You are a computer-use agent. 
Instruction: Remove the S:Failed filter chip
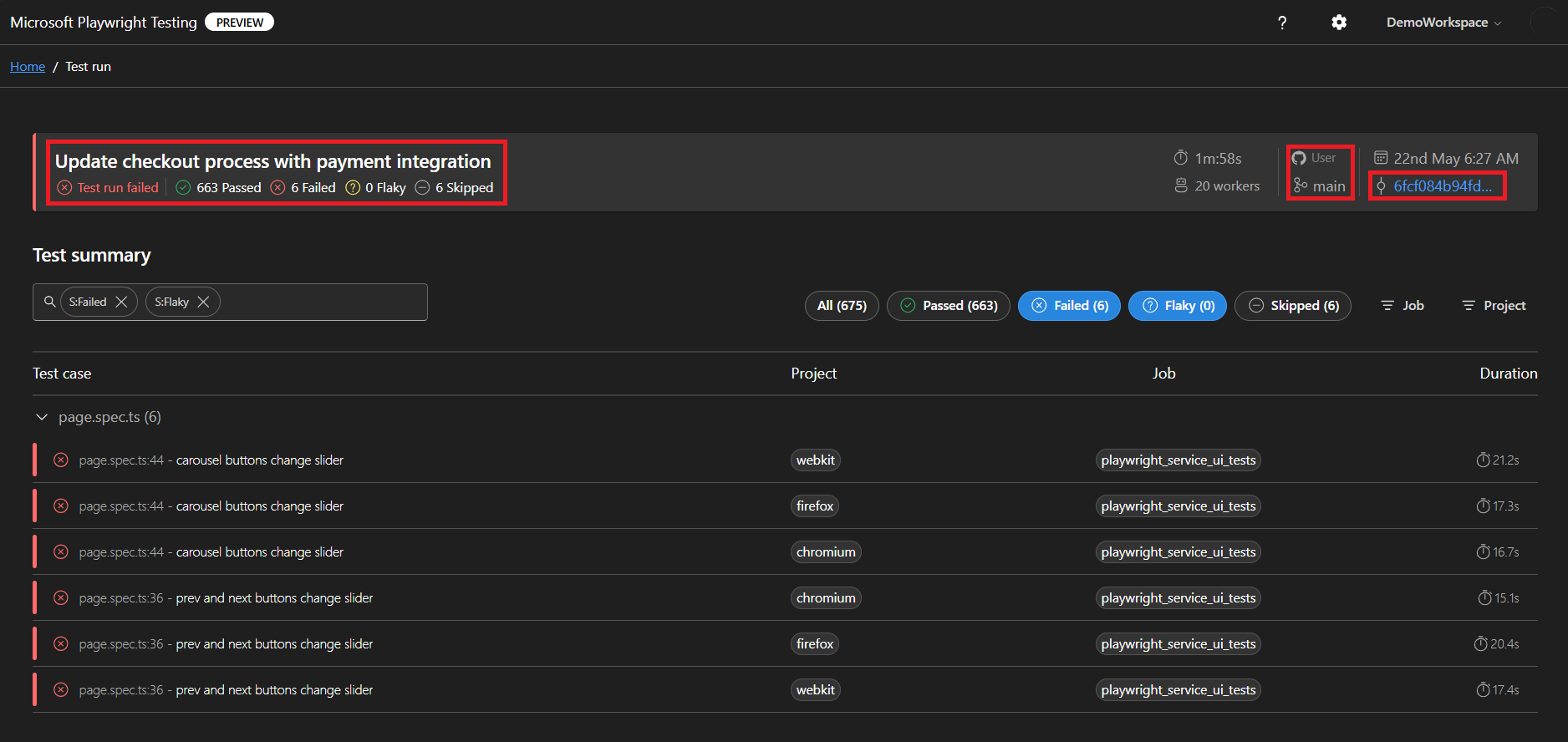click(121, 302)
